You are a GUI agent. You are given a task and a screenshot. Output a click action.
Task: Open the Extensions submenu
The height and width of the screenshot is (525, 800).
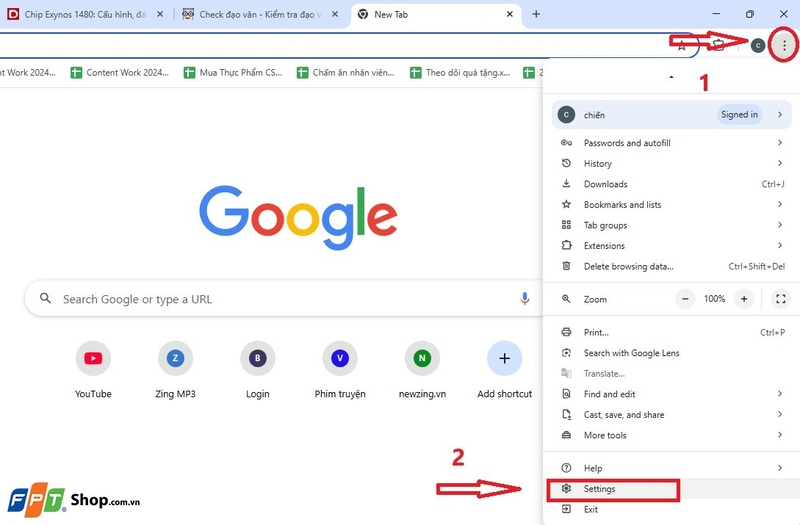671,245
